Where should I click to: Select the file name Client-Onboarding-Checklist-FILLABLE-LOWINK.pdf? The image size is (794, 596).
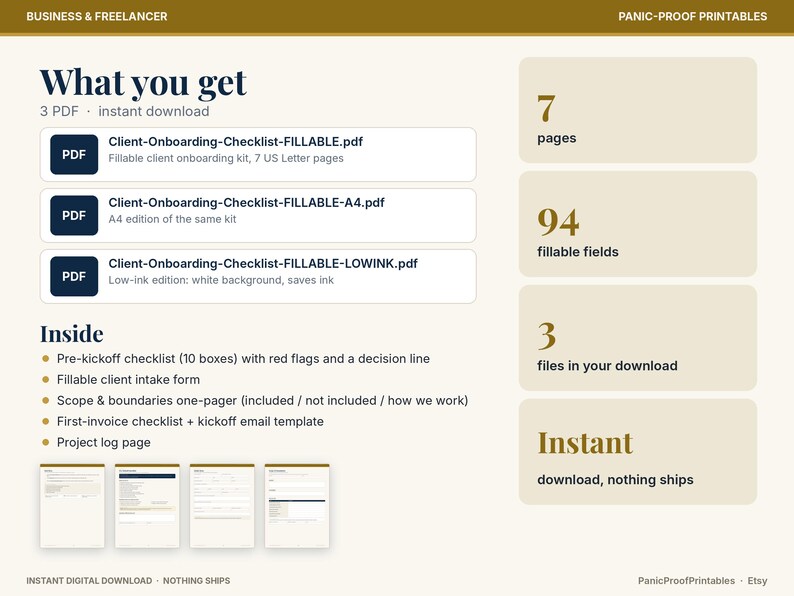pos(263,264)
